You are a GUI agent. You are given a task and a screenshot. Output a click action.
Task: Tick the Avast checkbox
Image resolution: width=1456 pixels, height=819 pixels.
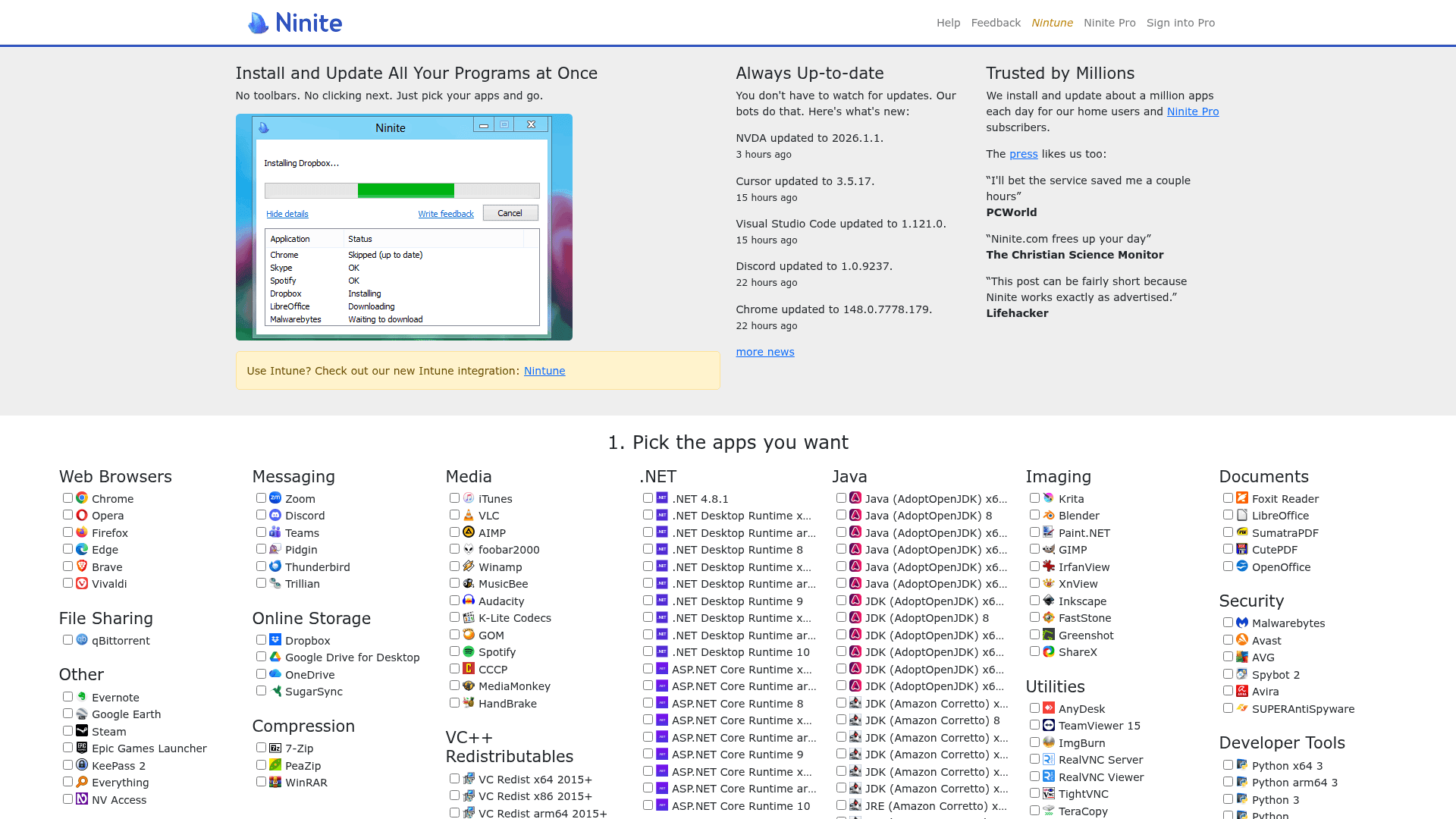1228,640
